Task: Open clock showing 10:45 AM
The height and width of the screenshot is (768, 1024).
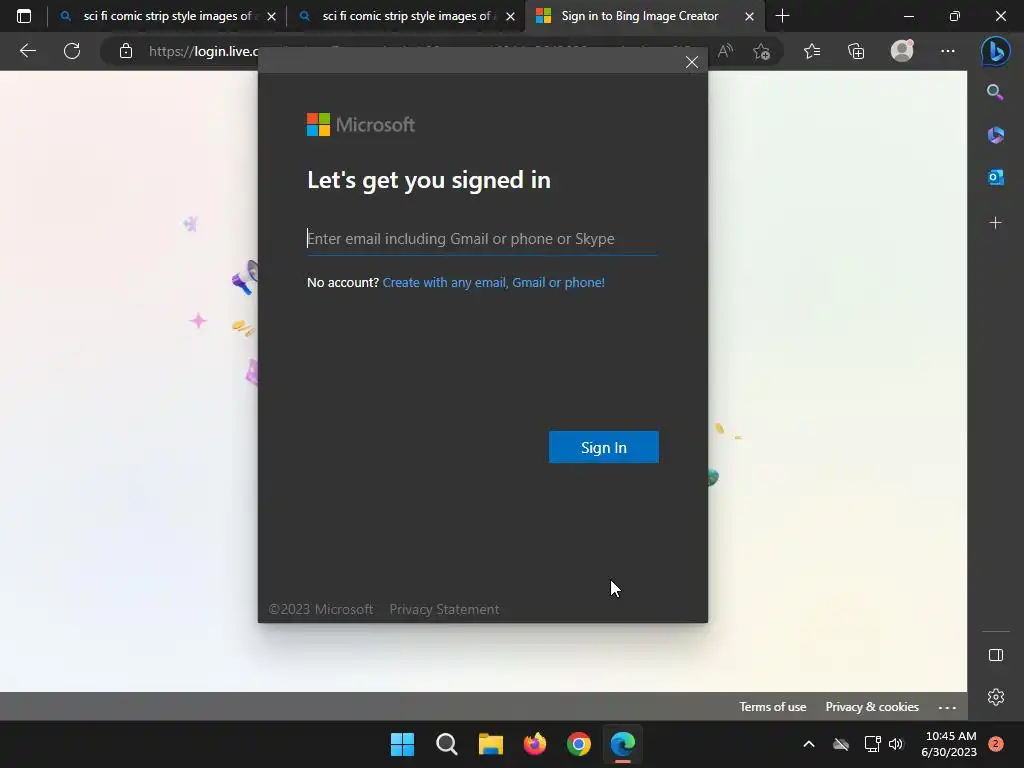Action: (x=949, y=744)
